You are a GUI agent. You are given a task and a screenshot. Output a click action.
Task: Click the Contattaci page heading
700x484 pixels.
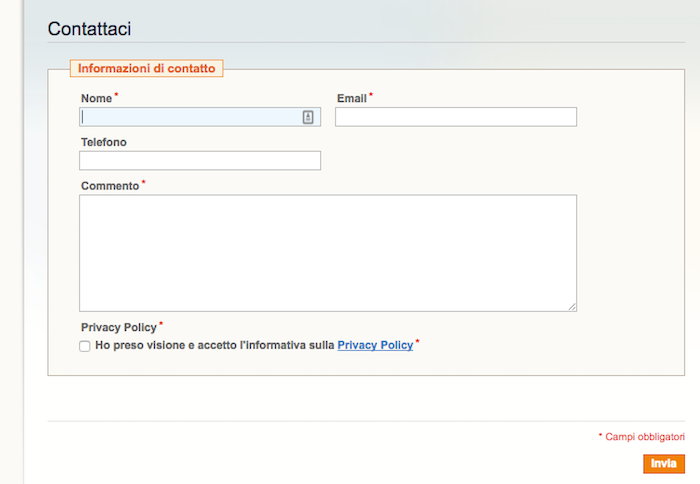tap(89, 29)
